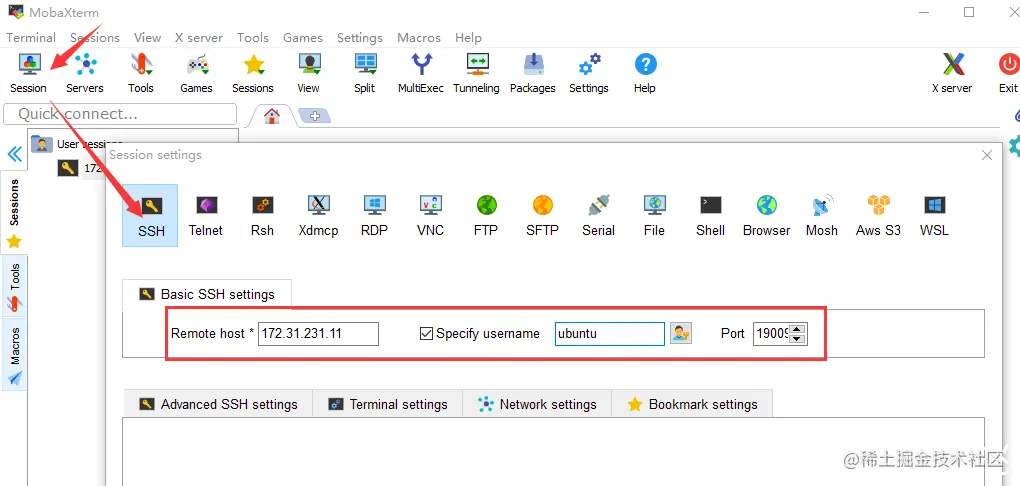
Task: Open the View menu
Action: click(x=148, y=38)
